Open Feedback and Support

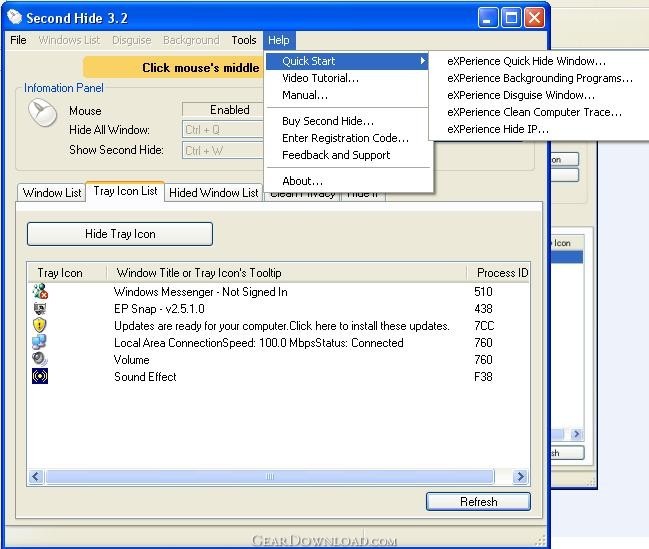(336, 155)
